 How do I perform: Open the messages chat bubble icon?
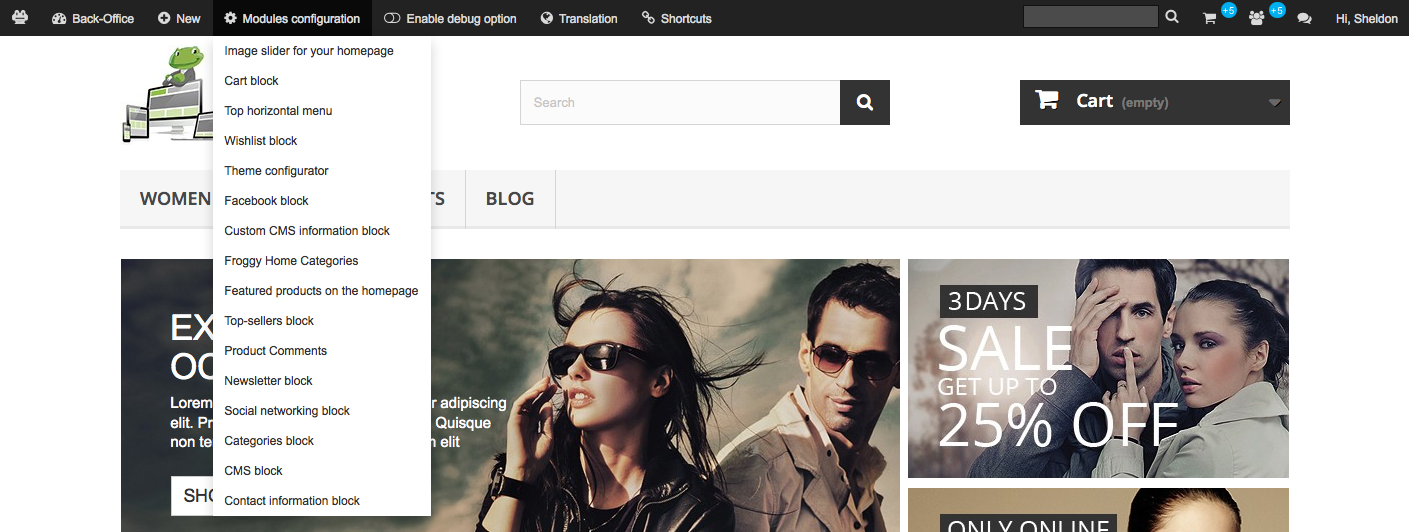click(1304, 18)
